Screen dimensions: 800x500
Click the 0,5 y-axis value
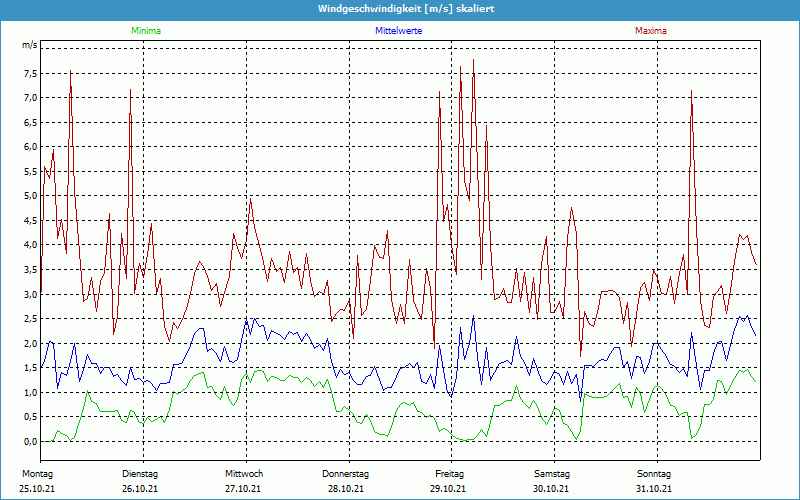tap(31, 417)
